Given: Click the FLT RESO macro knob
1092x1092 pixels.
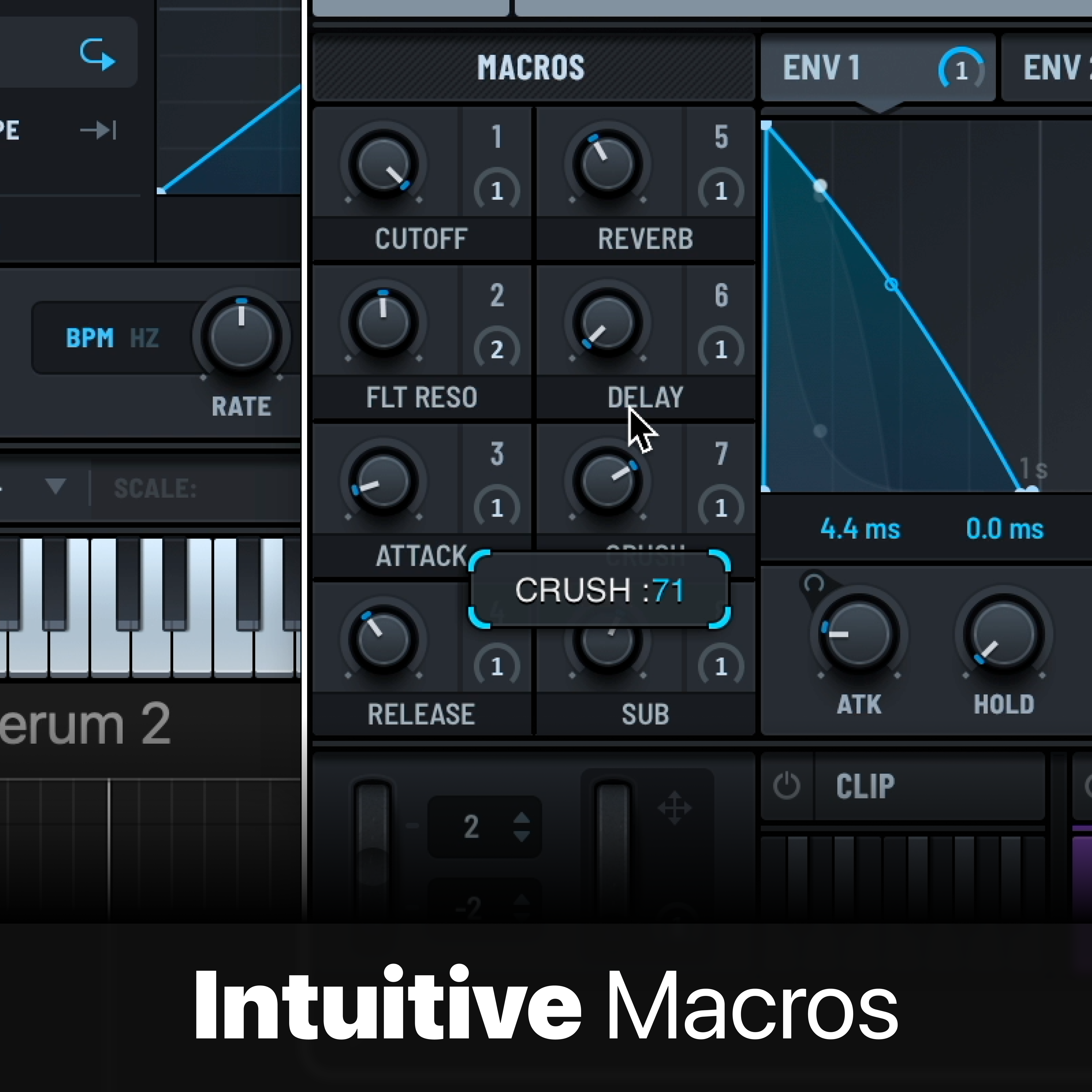Looking at the screenshot, I should pos(383,323).
